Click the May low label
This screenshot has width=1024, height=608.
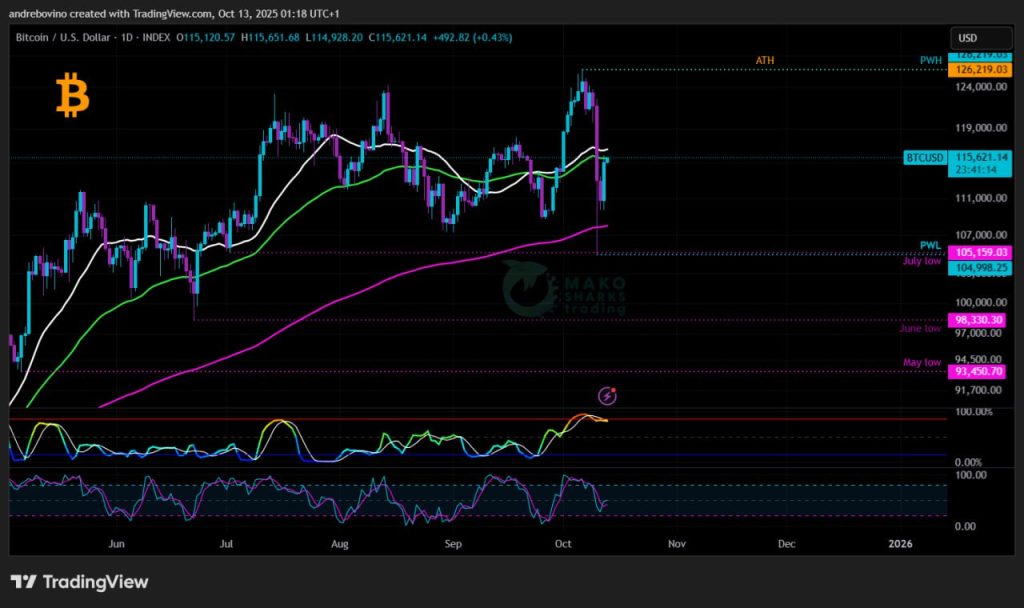point(922,362)
